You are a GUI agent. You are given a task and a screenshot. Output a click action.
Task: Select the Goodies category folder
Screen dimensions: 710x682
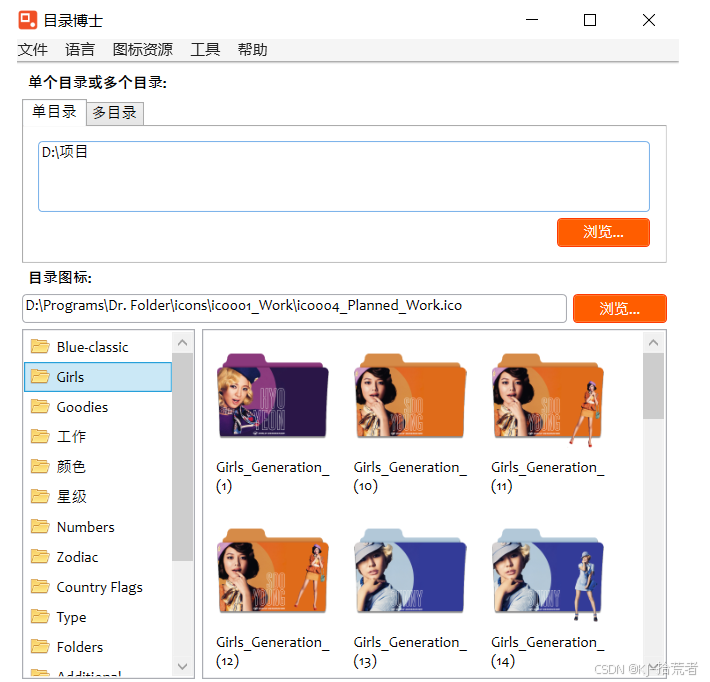point(98,407)
